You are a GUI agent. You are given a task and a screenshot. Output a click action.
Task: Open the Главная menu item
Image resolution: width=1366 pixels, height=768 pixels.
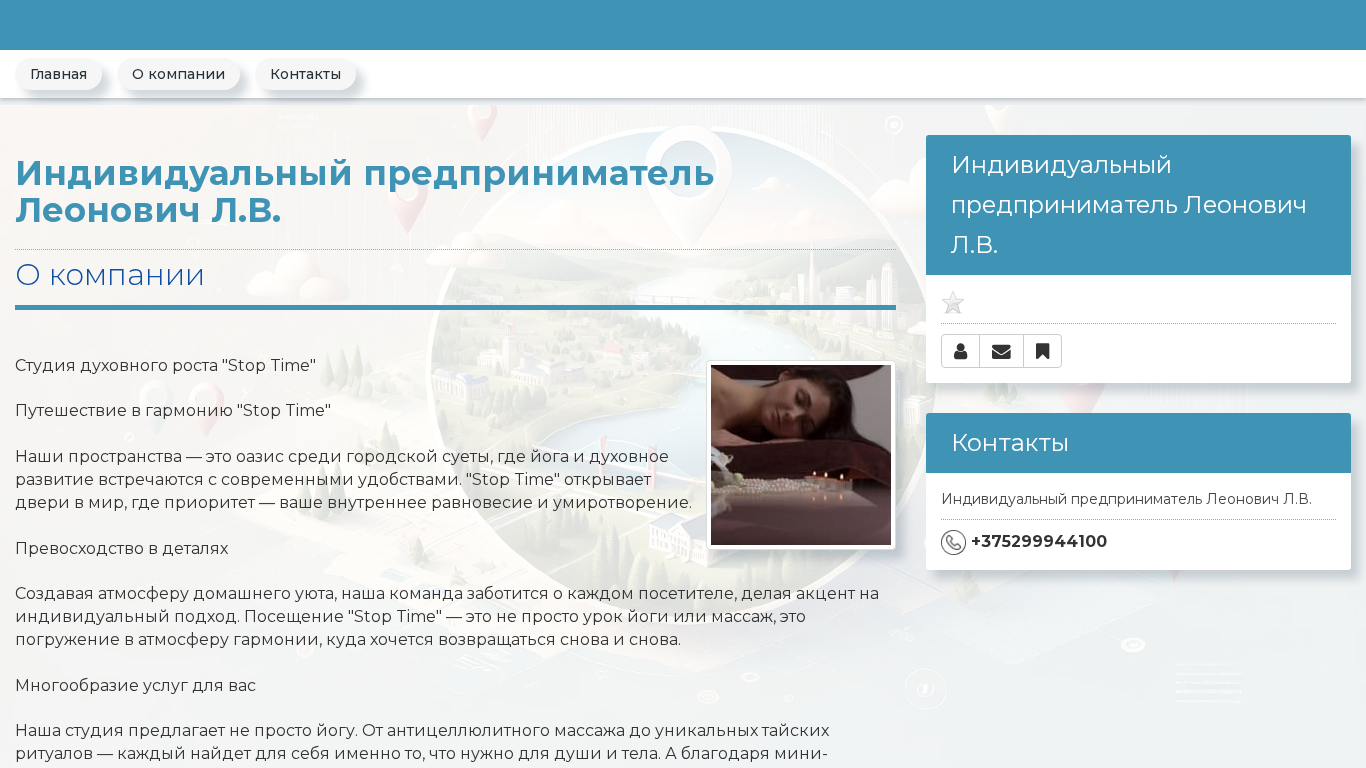pyautogui.click(x=58, y=74)
